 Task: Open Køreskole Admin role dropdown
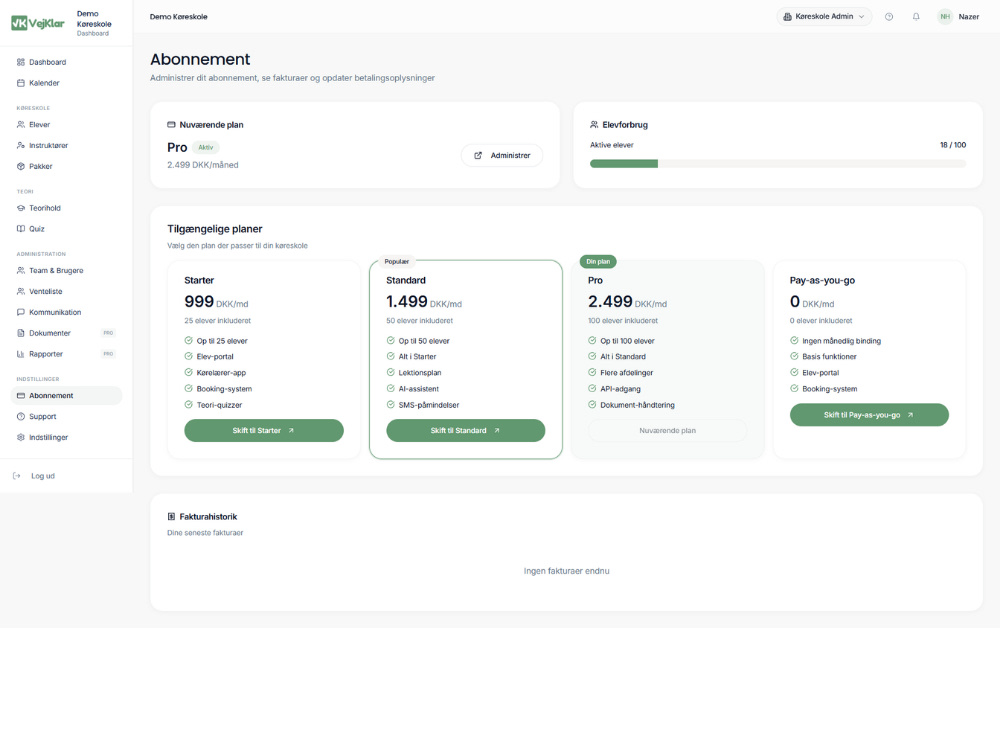824,17
